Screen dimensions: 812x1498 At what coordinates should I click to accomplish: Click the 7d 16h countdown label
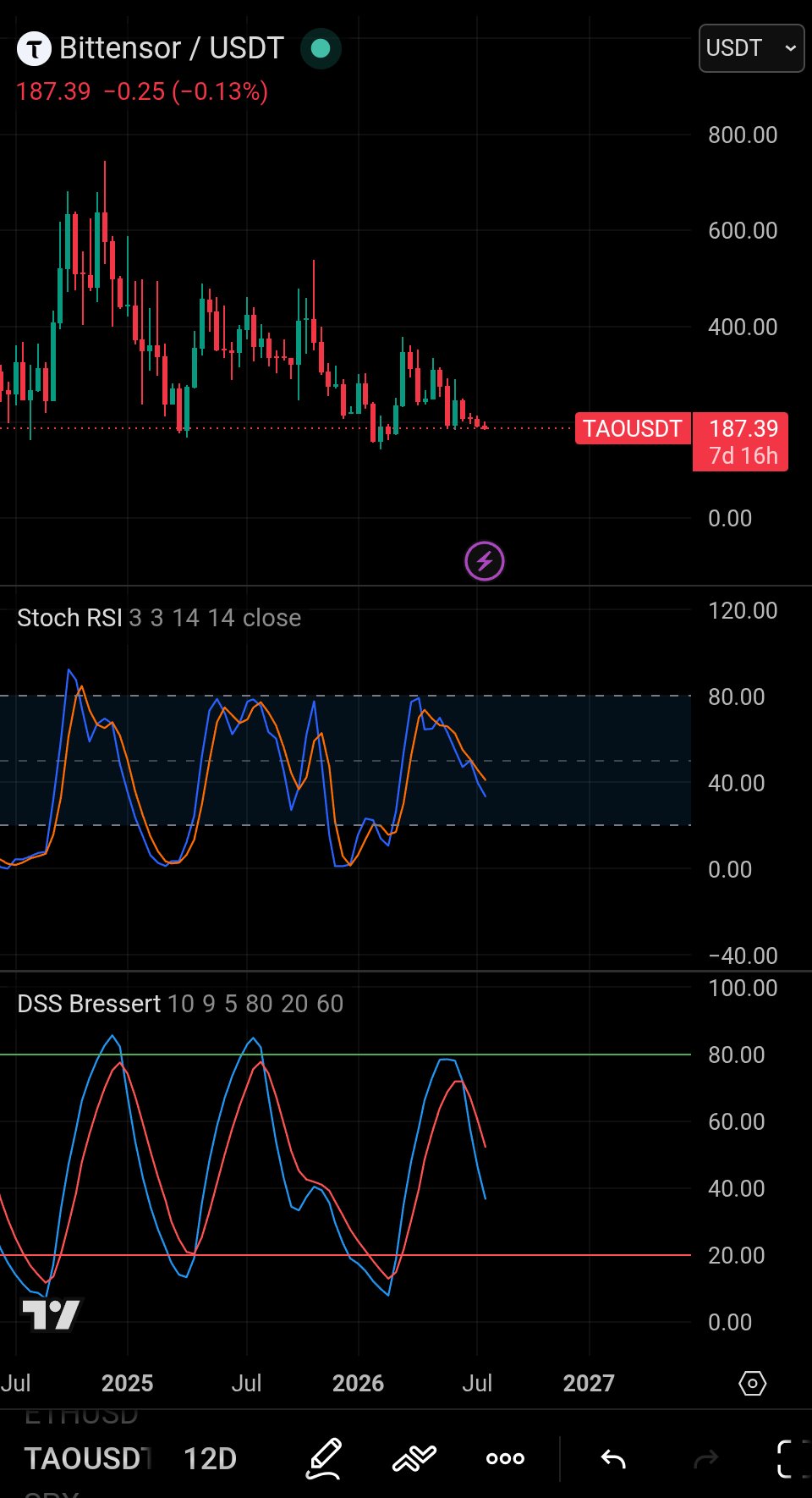[x=743, y=456]
